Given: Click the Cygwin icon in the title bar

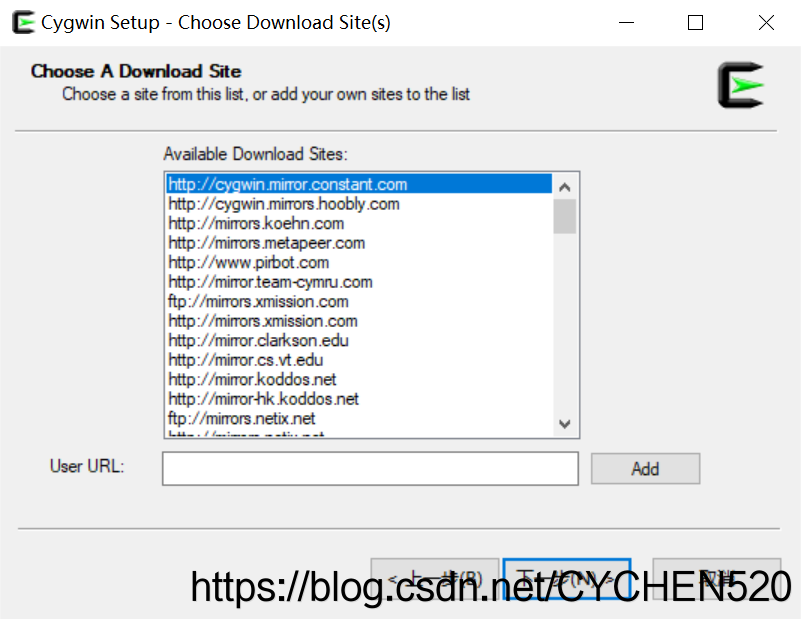Looking at the screenshot, I should [23, 22].
